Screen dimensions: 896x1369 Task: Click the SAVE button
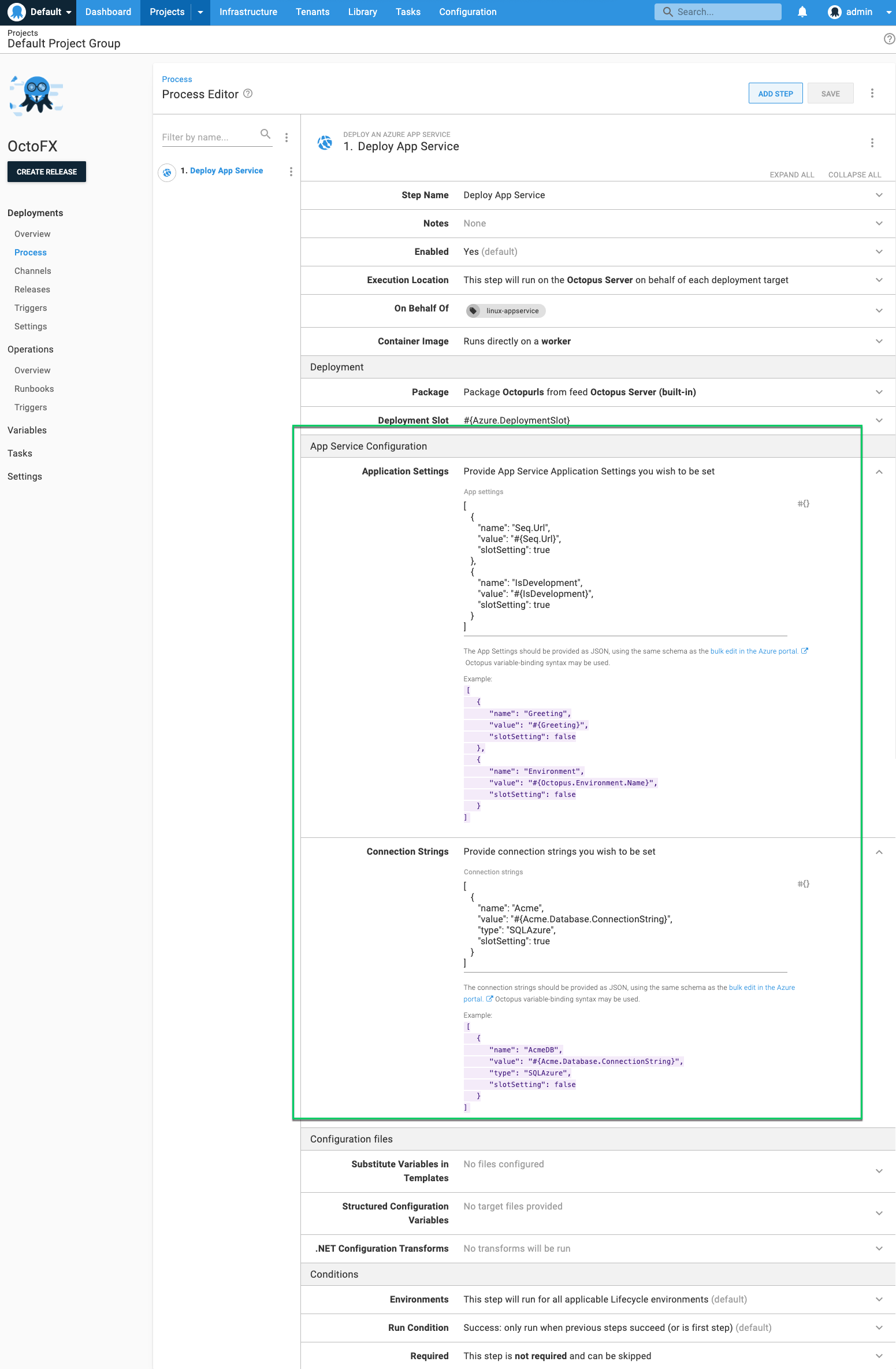pos(830,94)
